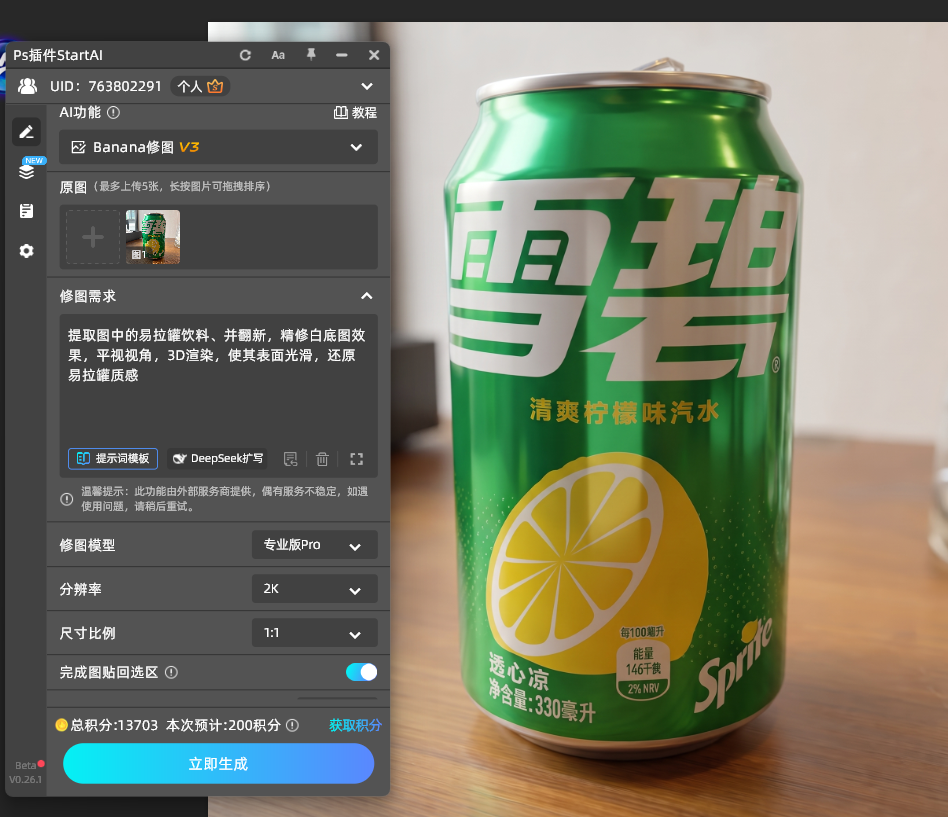Click the user avatar icon beside UID
The width and height of the screenshot is (948, 817).
[x=27, y=86]
